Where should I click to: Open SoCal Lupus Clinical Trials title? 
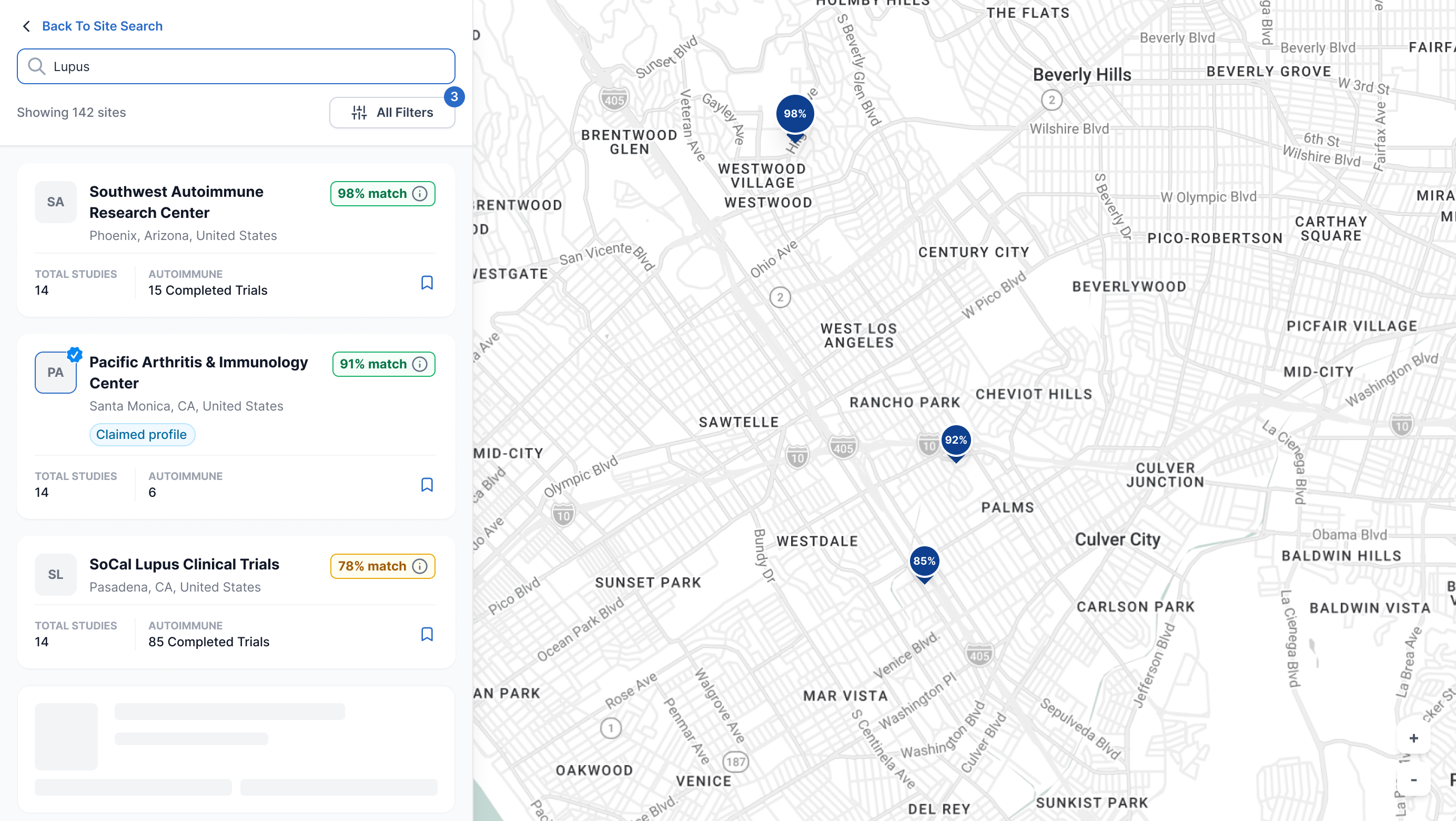(184, 564)
